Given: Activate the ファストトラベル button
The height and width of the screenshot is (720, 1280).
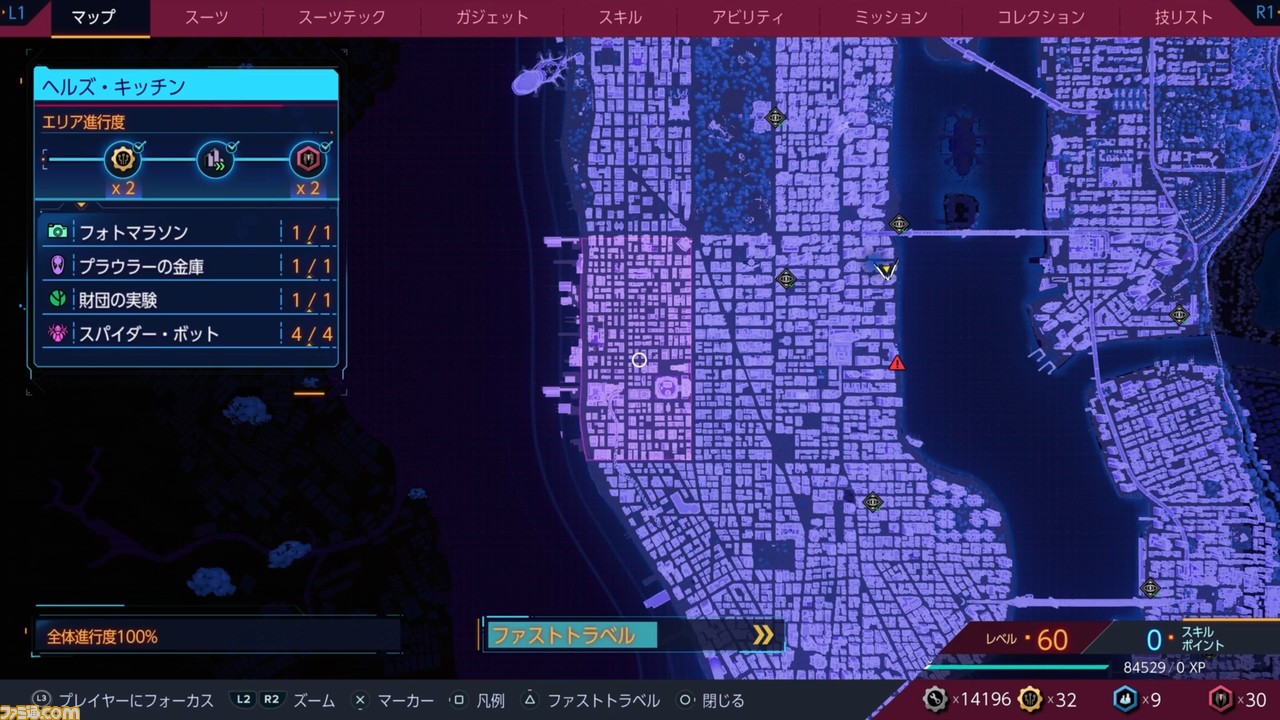Looking at the screenshot, I should point(633,635).
